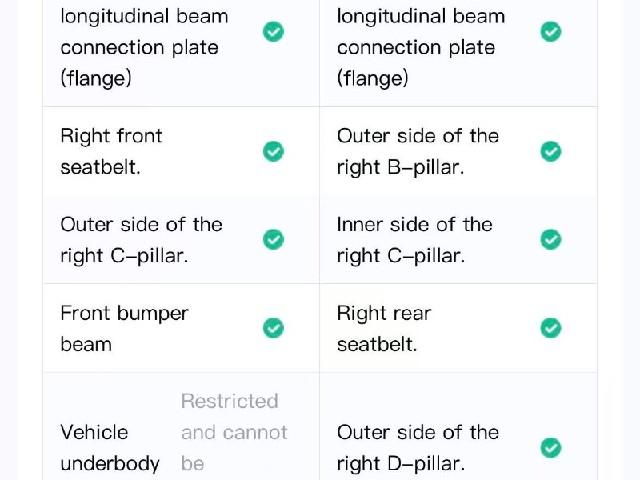Image resolution: width=640 pixels, height=480 pixels.
Task: Click green check for Inner side right C-pillar
Action: (551, 240)
